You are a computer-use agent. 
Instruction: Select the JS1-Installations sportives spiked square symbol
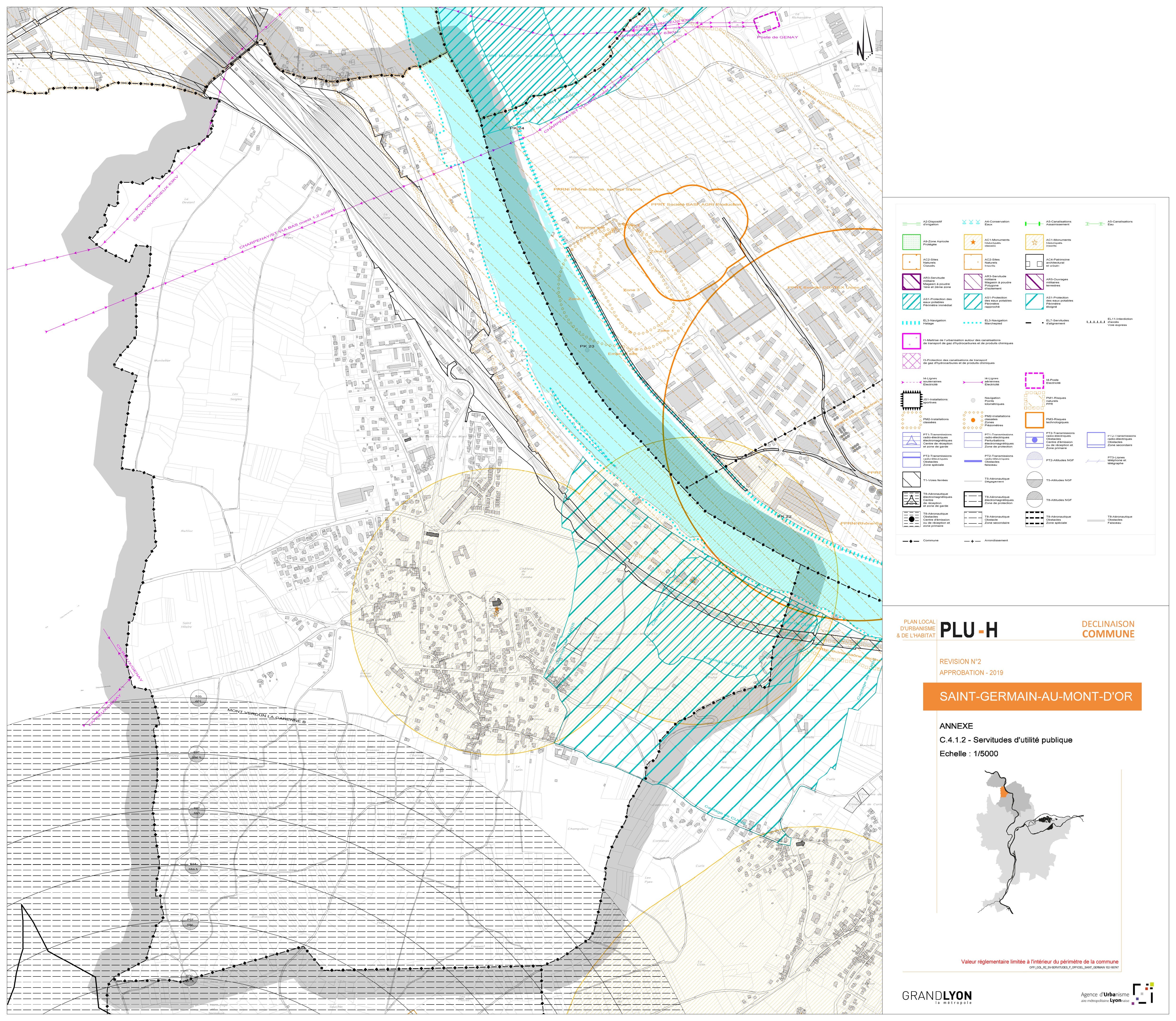[x=911, y=400]
